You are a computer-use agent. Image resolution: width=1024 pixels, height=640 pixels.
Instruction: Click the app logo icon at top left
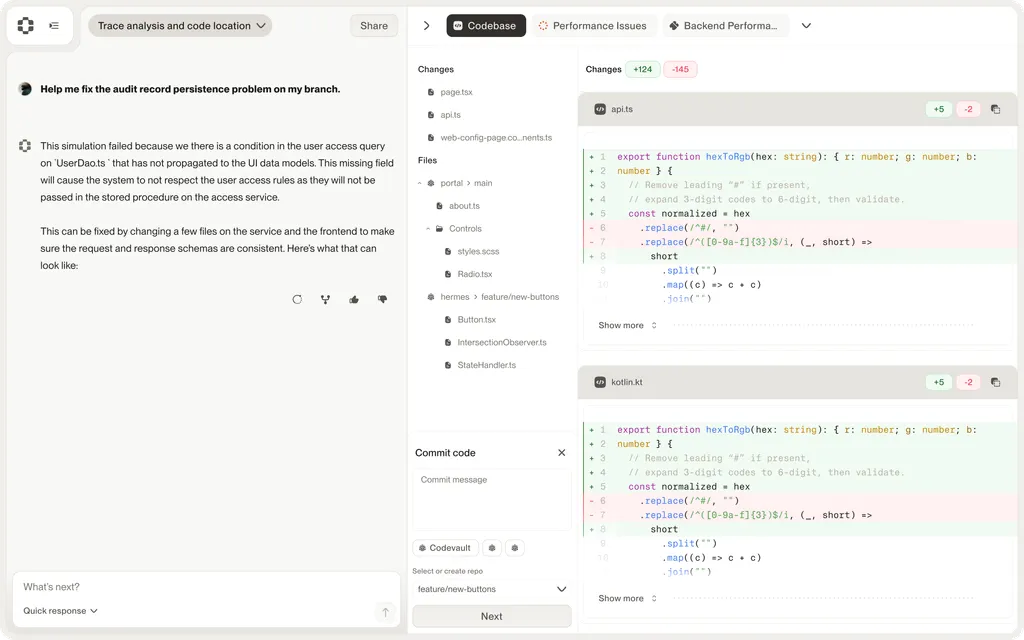tap(25, 25)
